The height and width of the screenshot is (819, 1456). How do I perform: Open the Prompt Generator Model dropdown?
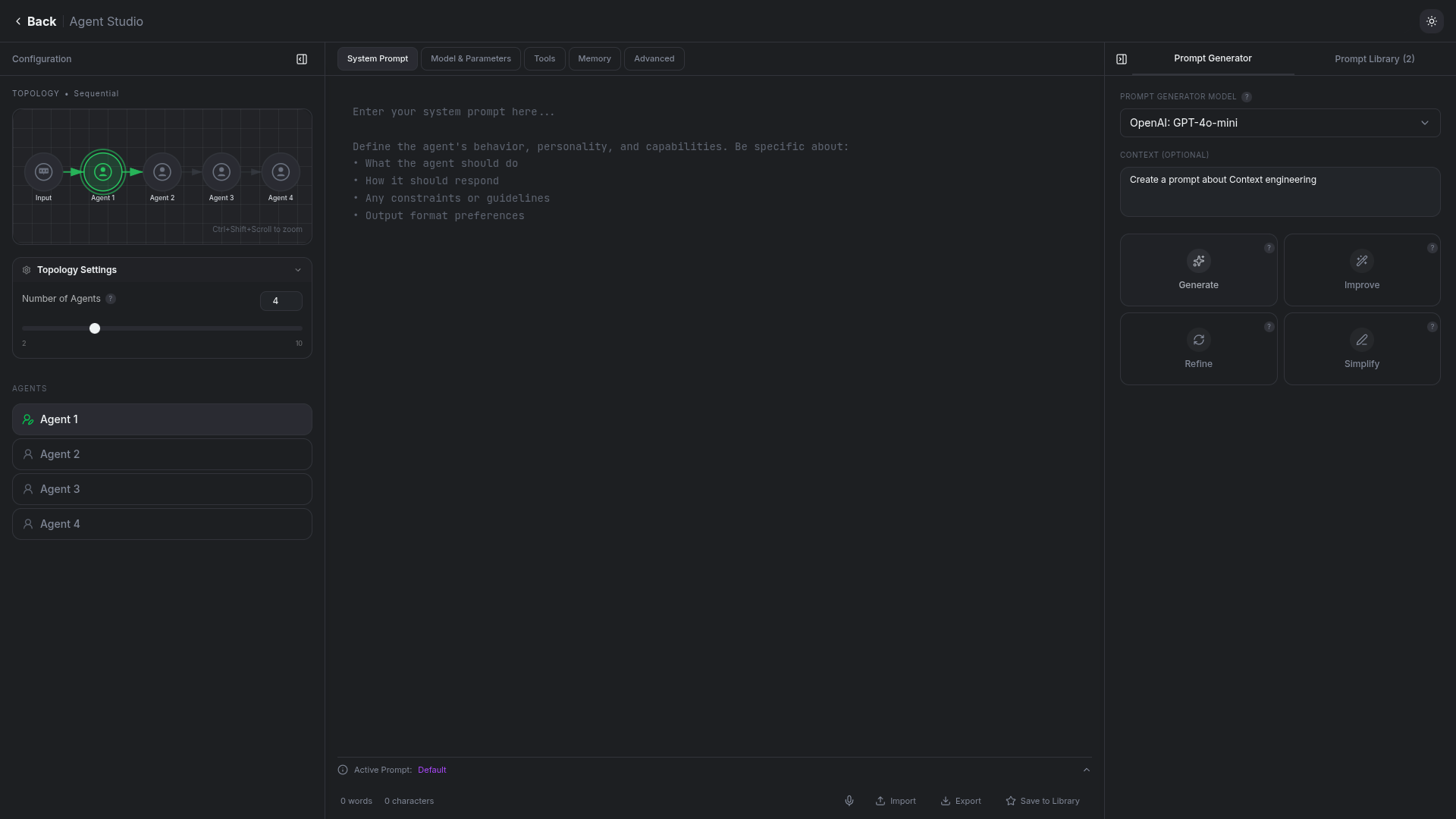click(1279, 123)
